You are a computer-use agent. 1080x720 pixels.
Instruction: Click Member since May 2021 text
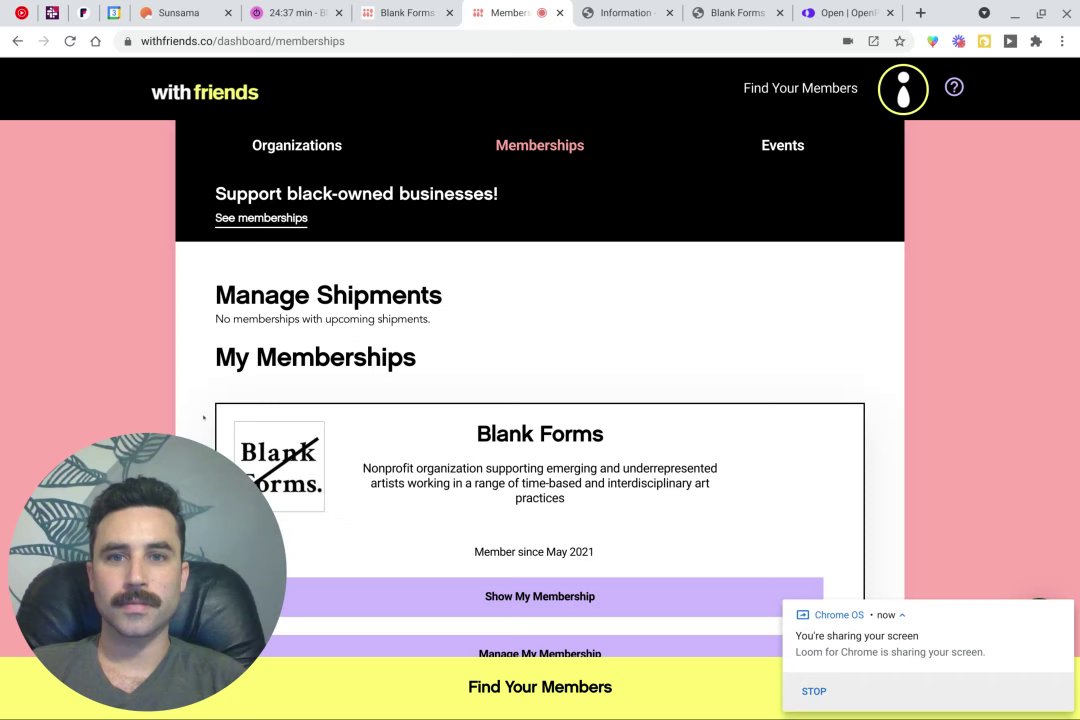(x=534, y=552)
